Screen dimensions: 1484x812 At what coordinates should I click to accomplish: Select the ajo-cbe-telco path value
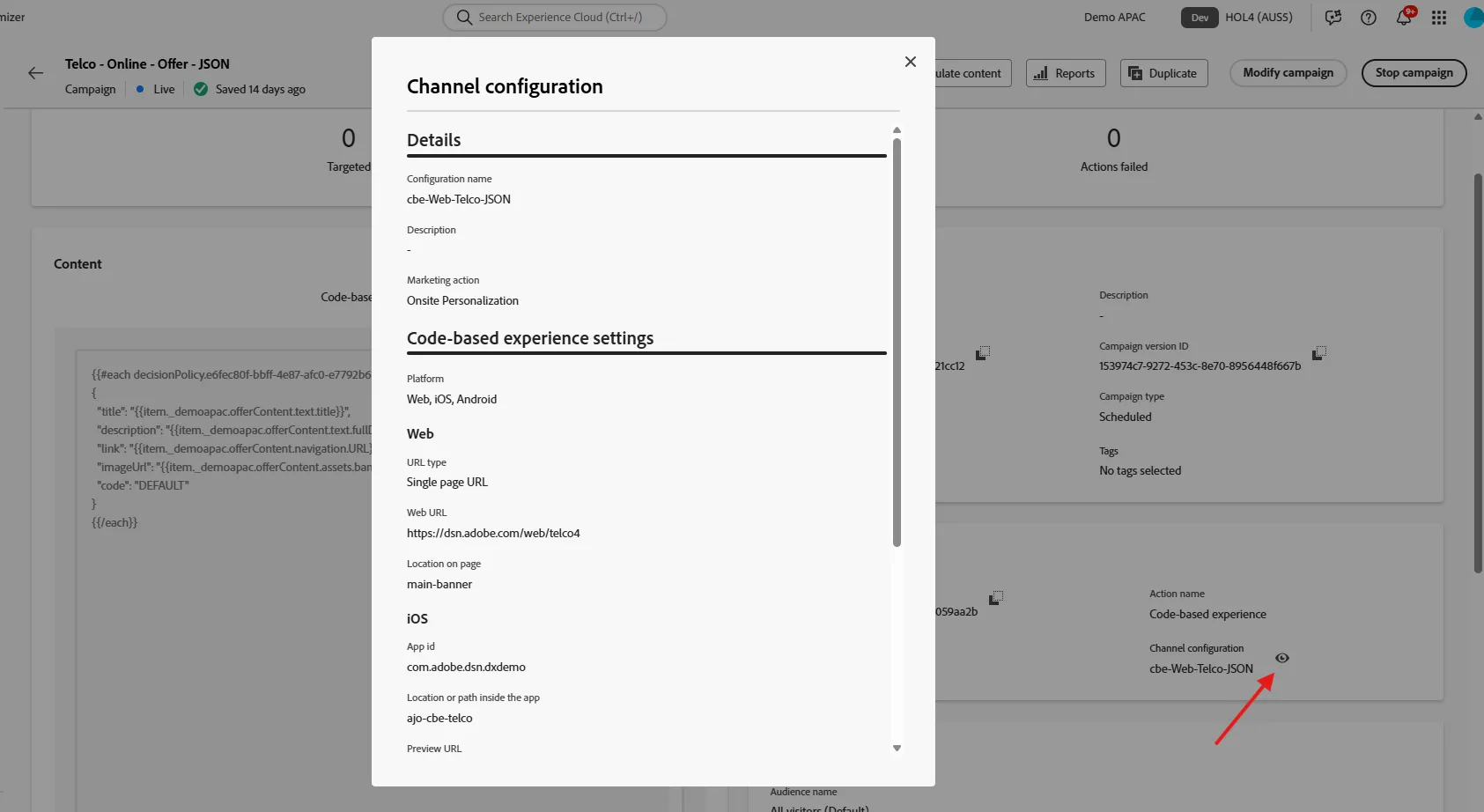click(439, 718)
